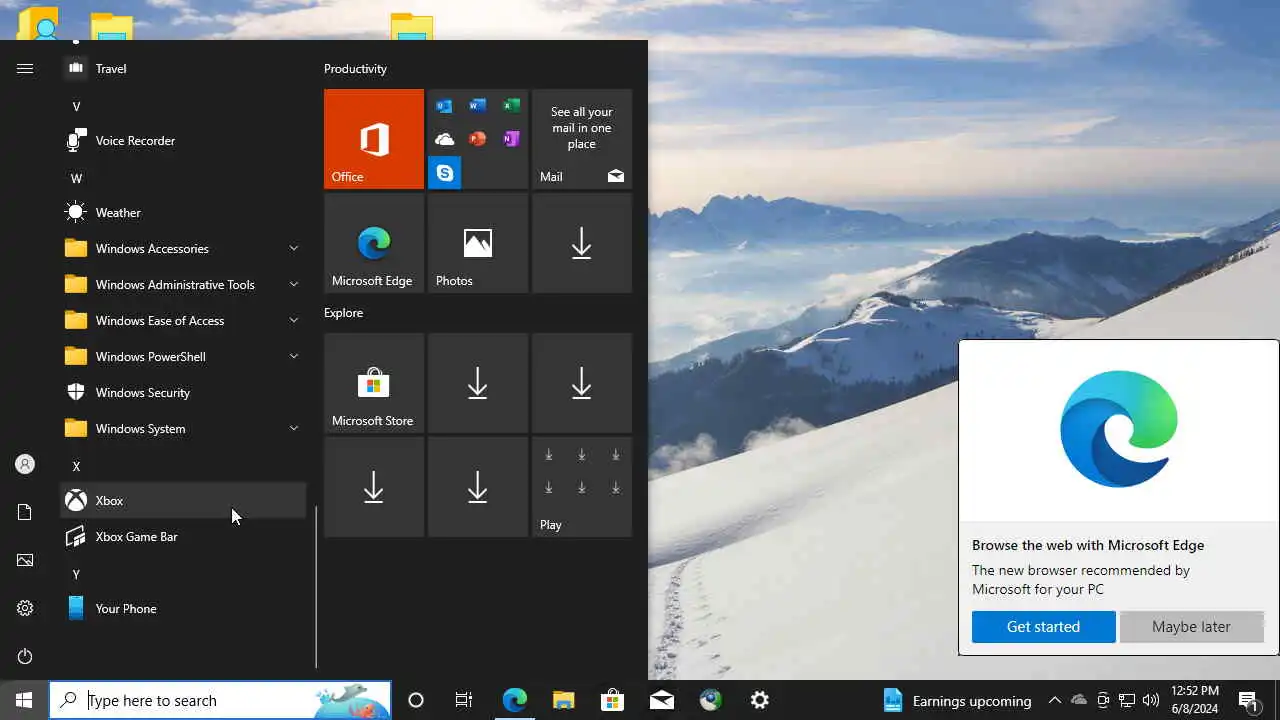The image size is (1280, 720).
Task: Open OneNote icon in Office apps tile
Action: 511,139
